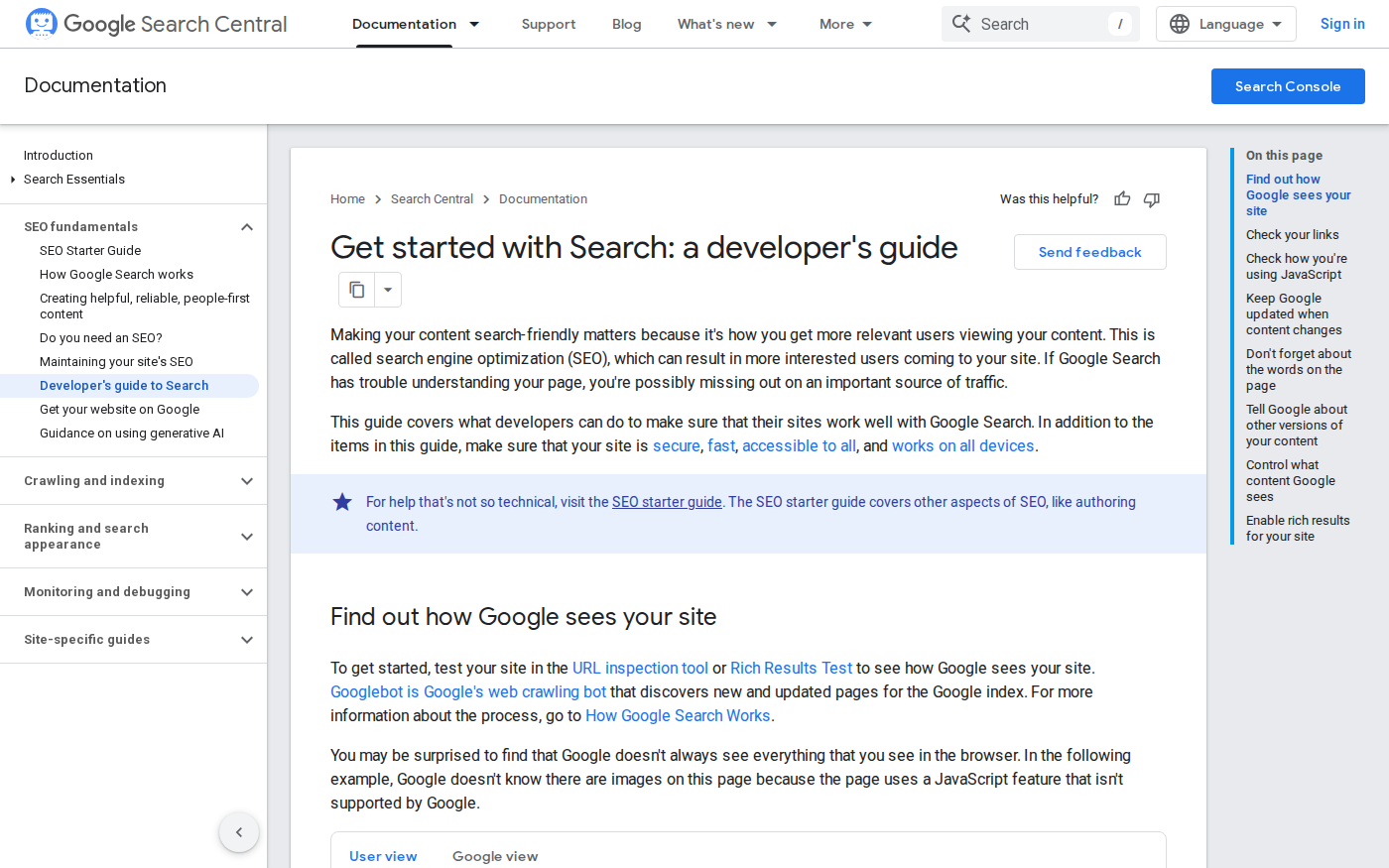The image size is (1389, 868).
Task: Open the What's new menu
Action: 726,24
